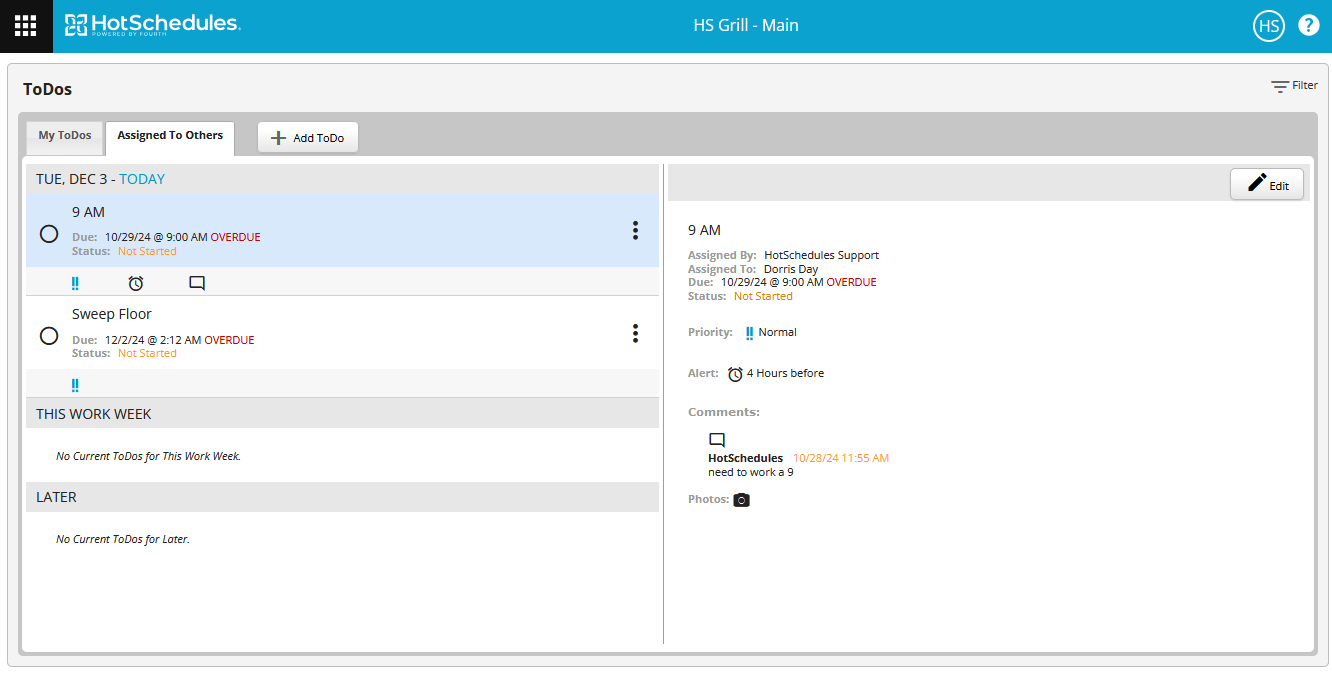Image resolution: width=1332 pixels, height=673 pixels.
Task: Open the apps grid menu
Action: (26, 26)
